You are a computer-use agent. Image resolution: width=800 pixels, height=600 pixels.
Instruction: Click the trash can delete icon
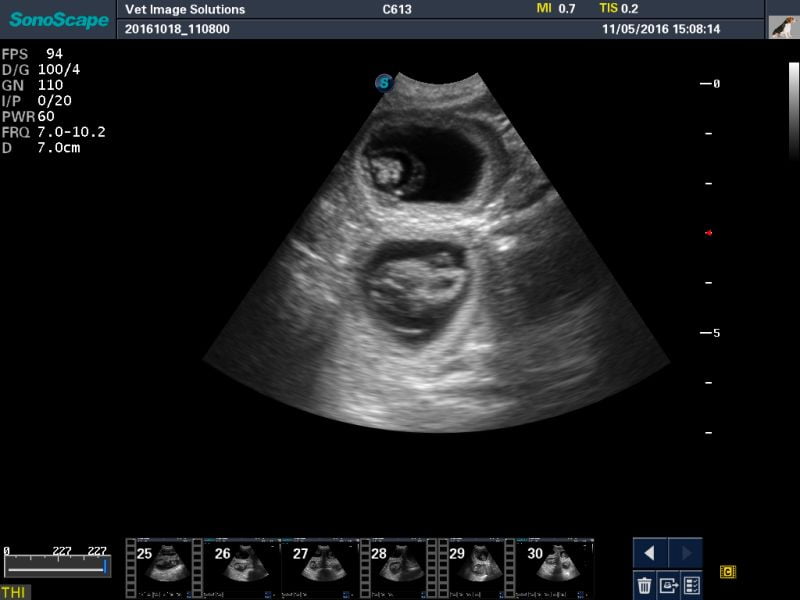645,585
